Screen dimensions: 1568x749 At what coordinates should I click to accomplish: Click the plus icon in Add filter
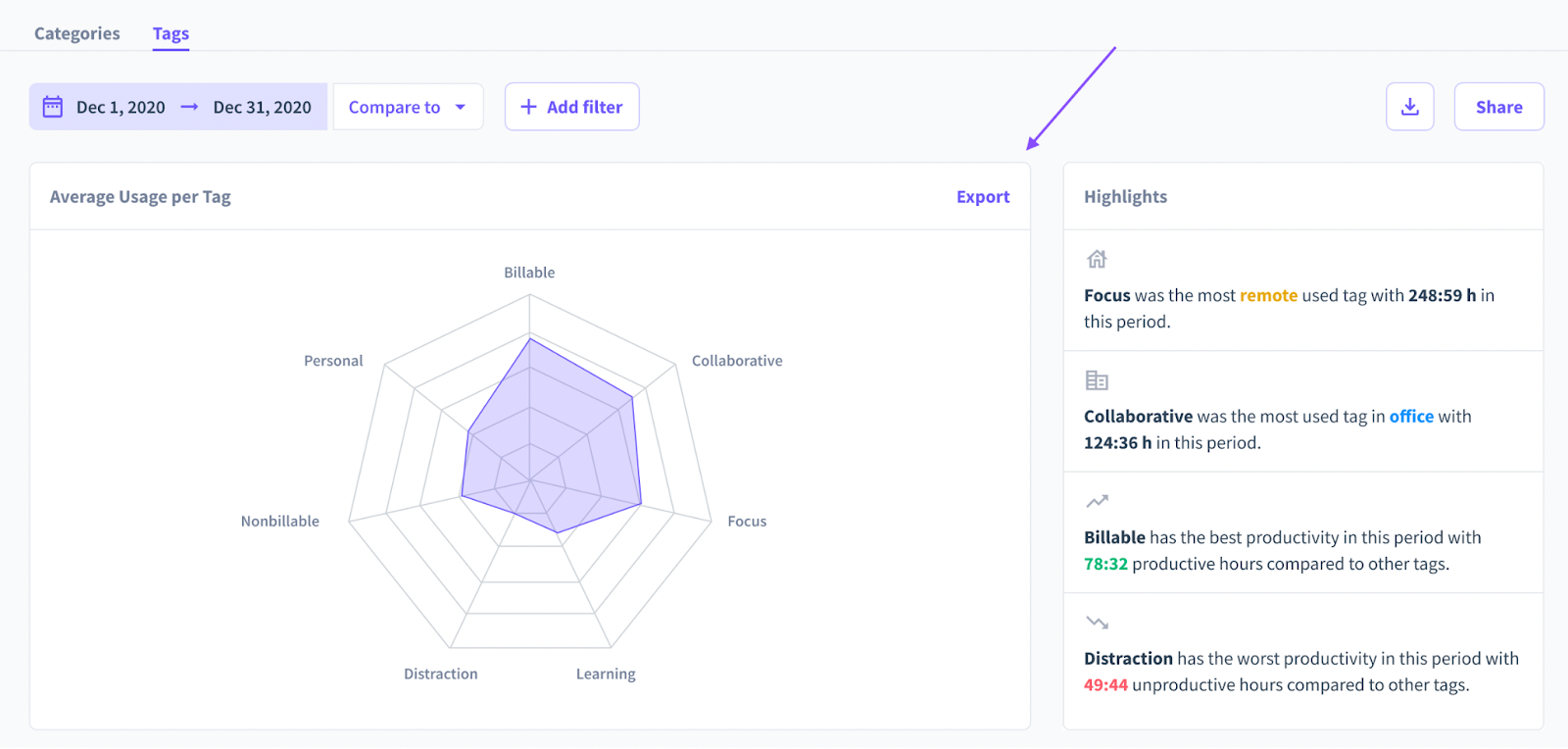click(528, 107)
